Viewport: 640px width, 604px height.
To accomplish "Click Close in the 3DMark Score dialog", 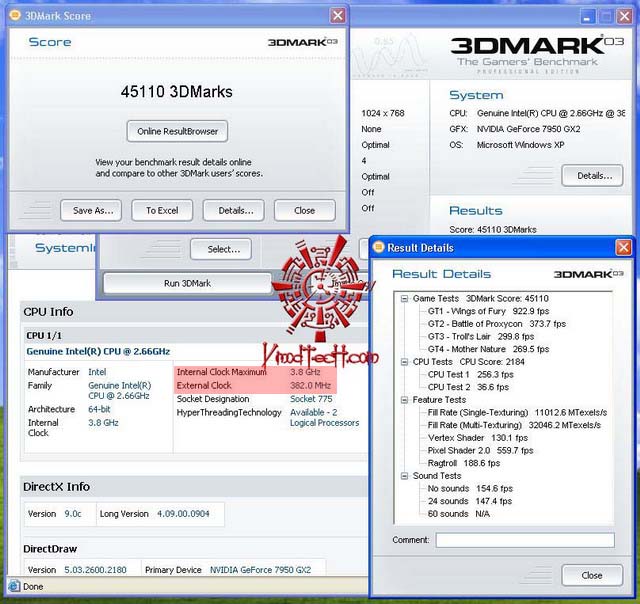I will (305, 211).
